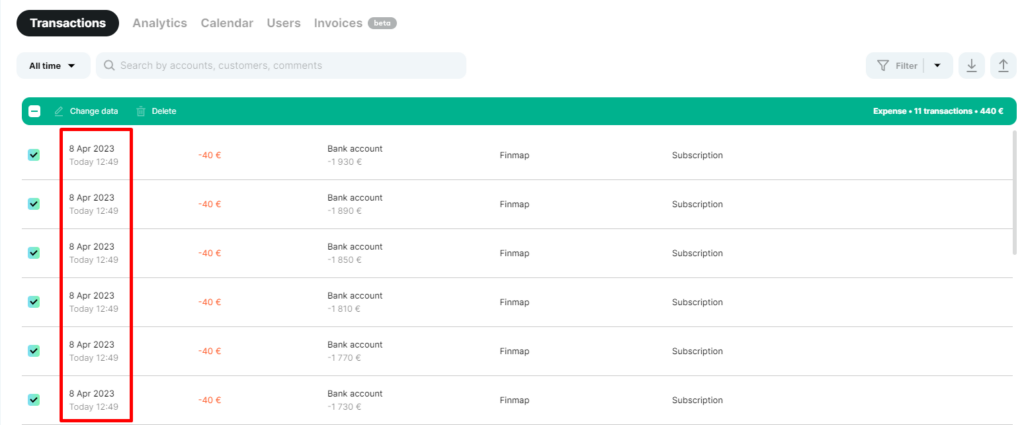Uncheck the row with balance -1 730 €
The height and width of the screenshot is (425, 1024).
point(34,400)
